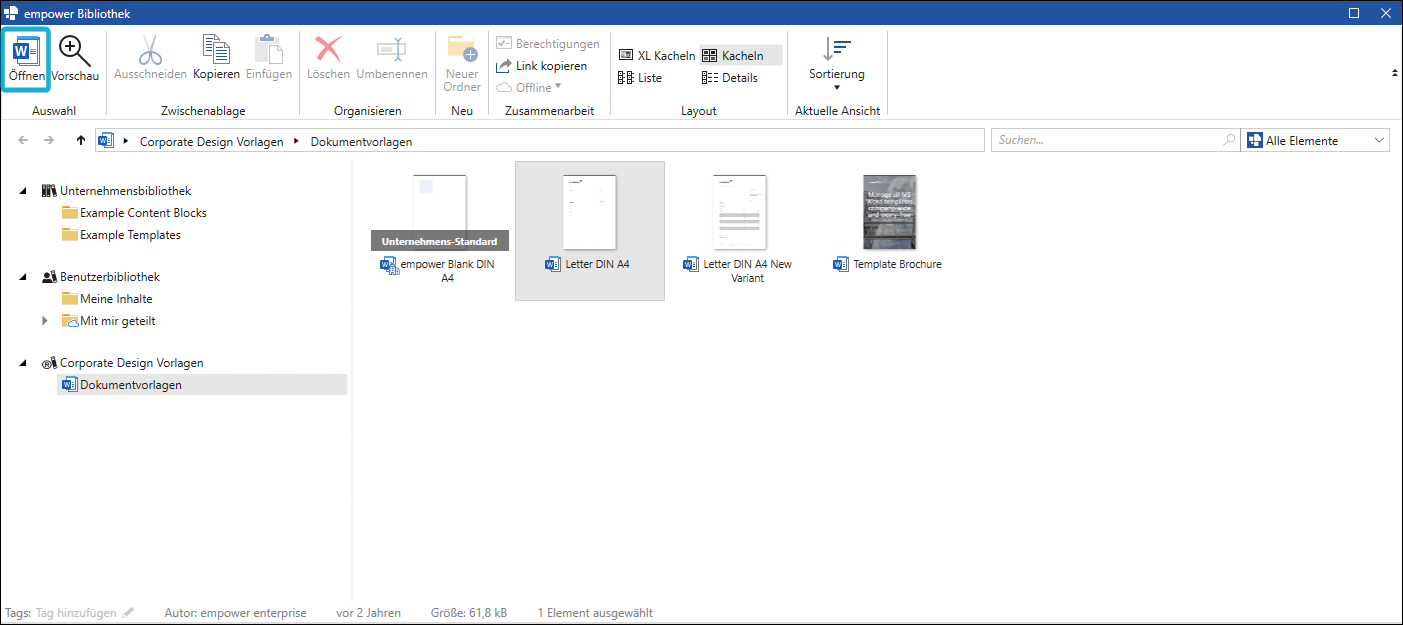Screen dimensions: 1403x625
Task: Open Berechtigungen permissions
Action: 548,44
